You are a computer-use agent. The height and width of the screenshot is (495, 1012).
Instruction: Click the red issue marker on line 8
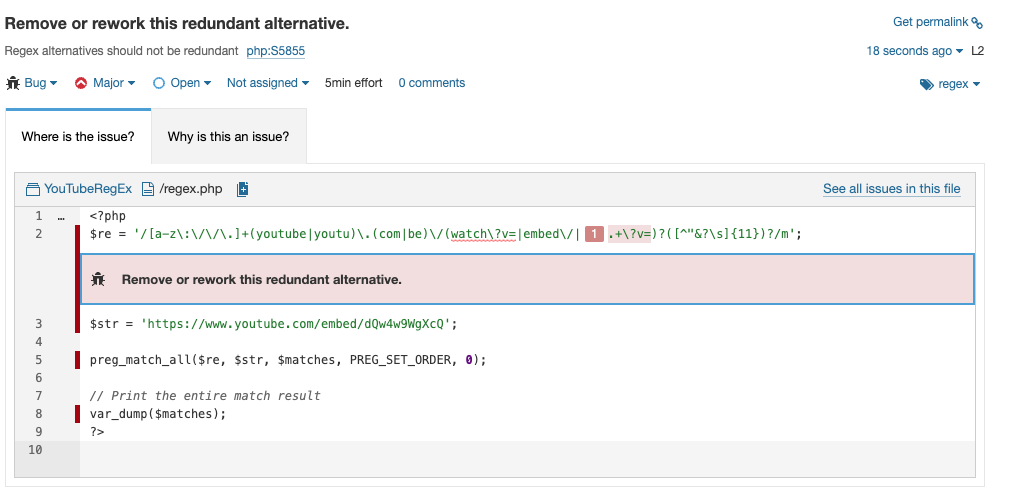[x=77, y=414]
